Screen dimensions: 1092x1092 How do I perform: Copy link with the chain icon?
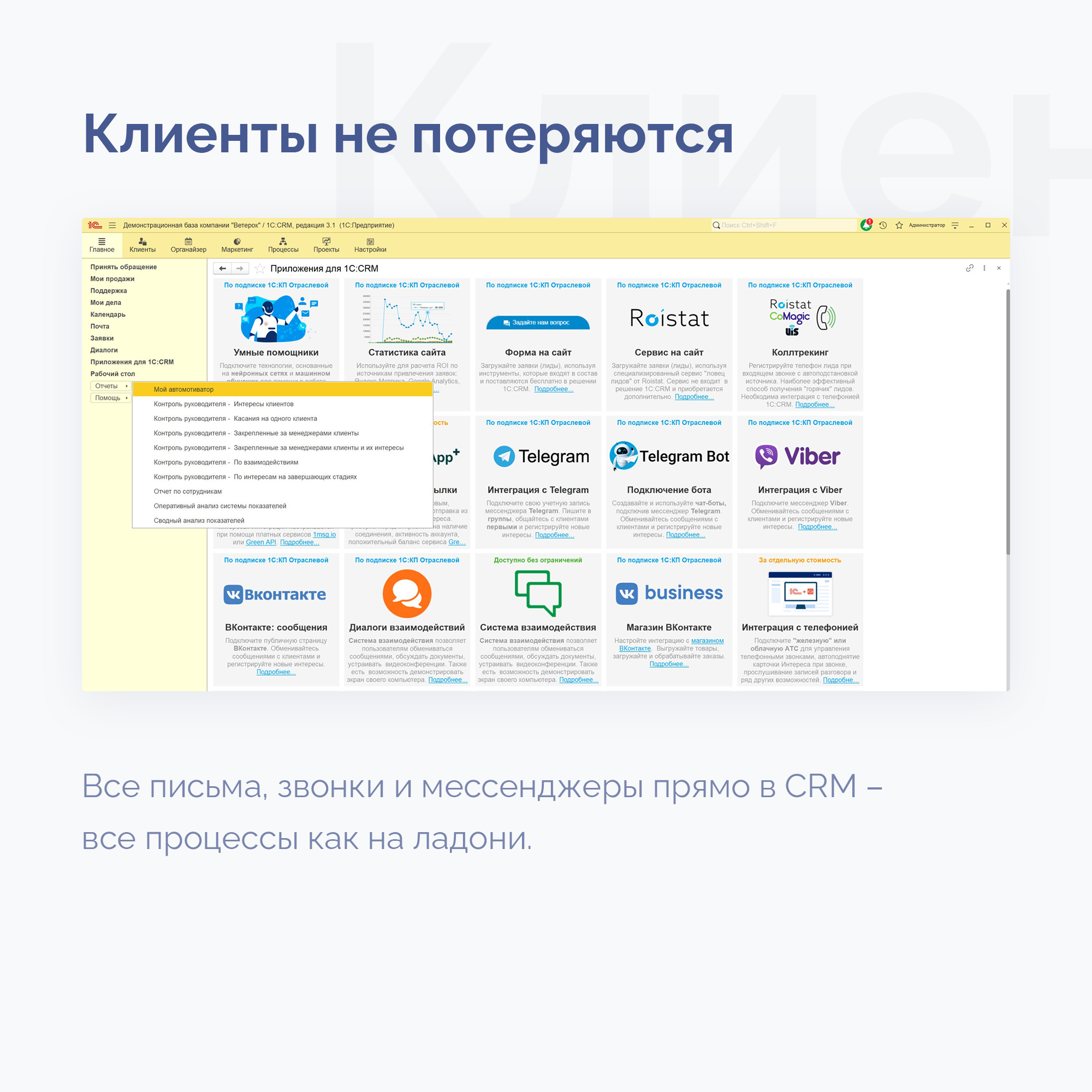(x=969, y=268)
